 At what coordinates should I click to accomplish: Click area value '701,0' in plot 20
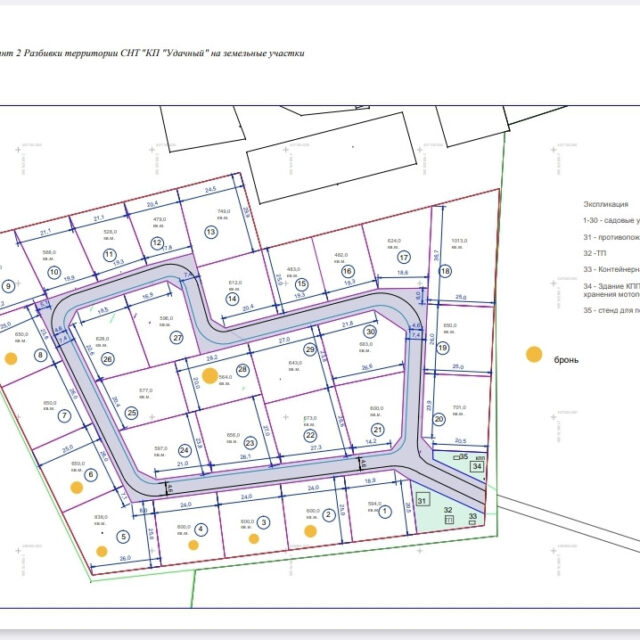(x=459, y=407)
